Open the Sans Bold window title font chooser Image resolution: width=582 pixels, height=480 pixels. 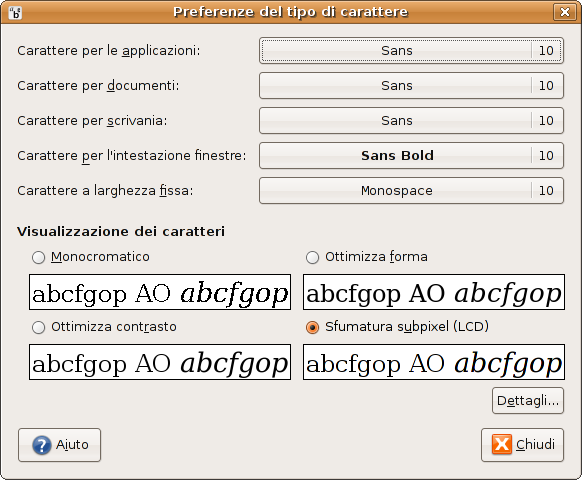tap(411, 156)
